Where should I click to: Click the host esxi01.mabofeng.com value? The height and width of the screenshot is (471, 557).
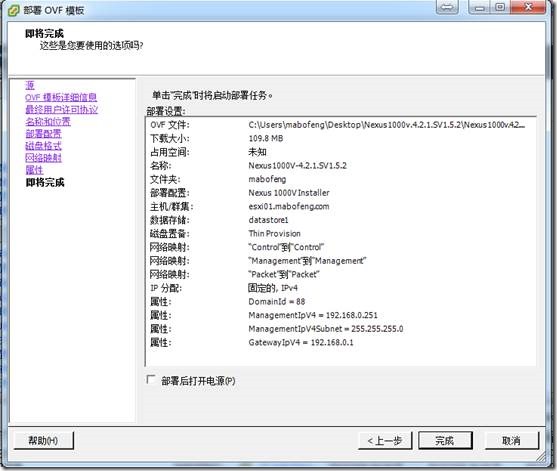pyautogui.click(x=289, y=206)
